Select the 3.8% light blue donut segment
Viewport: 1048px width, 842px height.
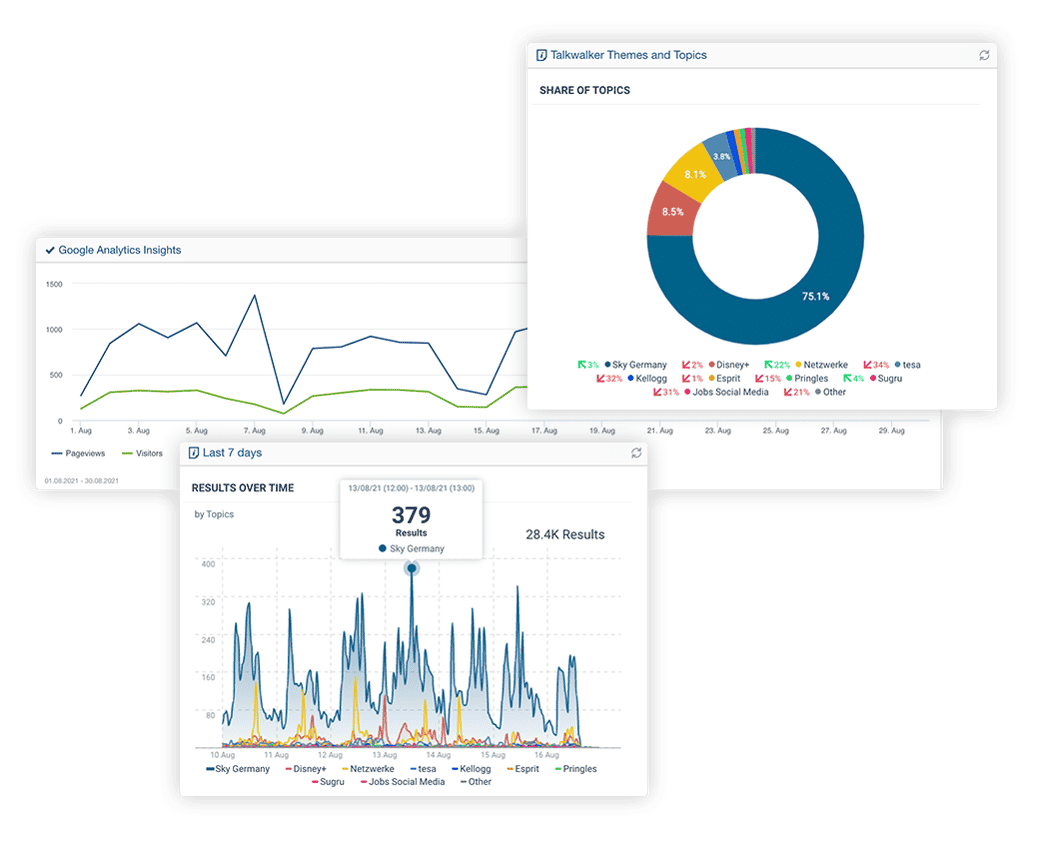coord(721,157)
